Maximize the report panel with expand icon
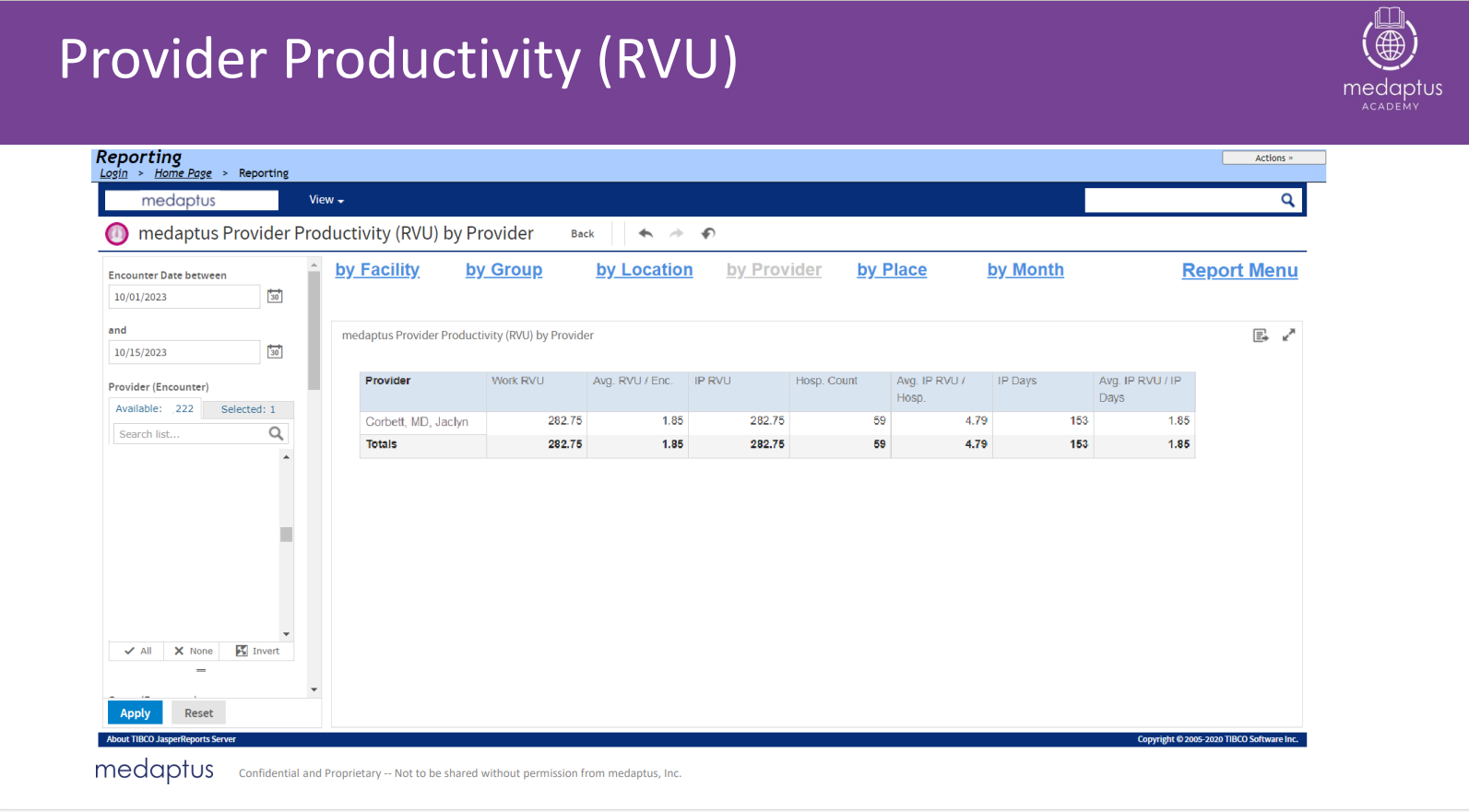This screenshot has height=812, width=1469. pyautogui.click(x=1289, y=335)
